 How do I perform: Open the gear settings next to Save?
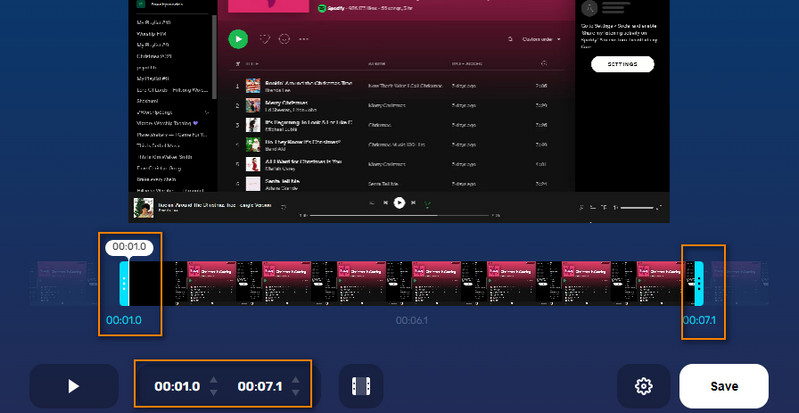coord(644,386)
